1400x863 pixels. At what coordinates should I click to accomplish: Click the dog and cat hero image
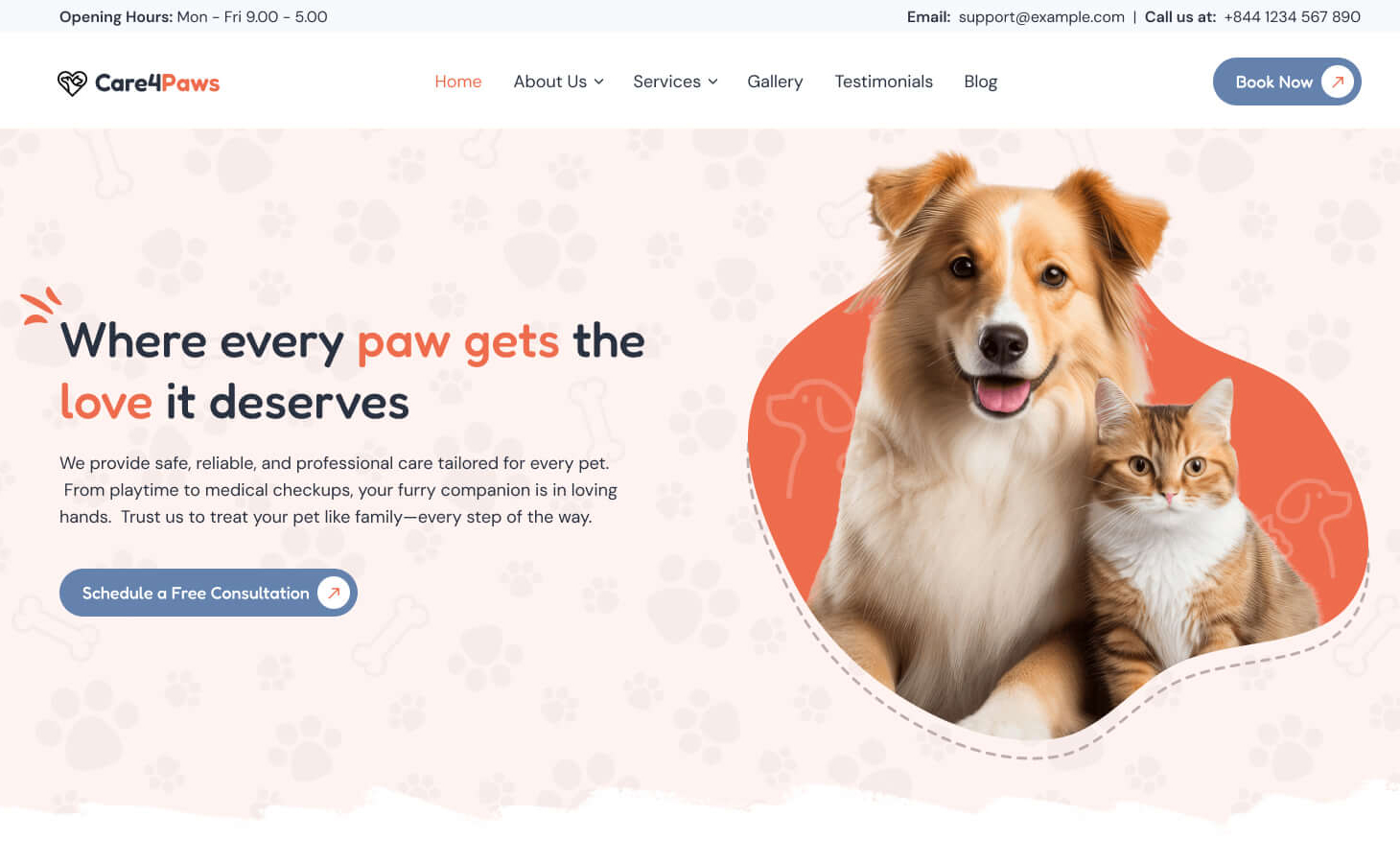[x=1058, y=451]
